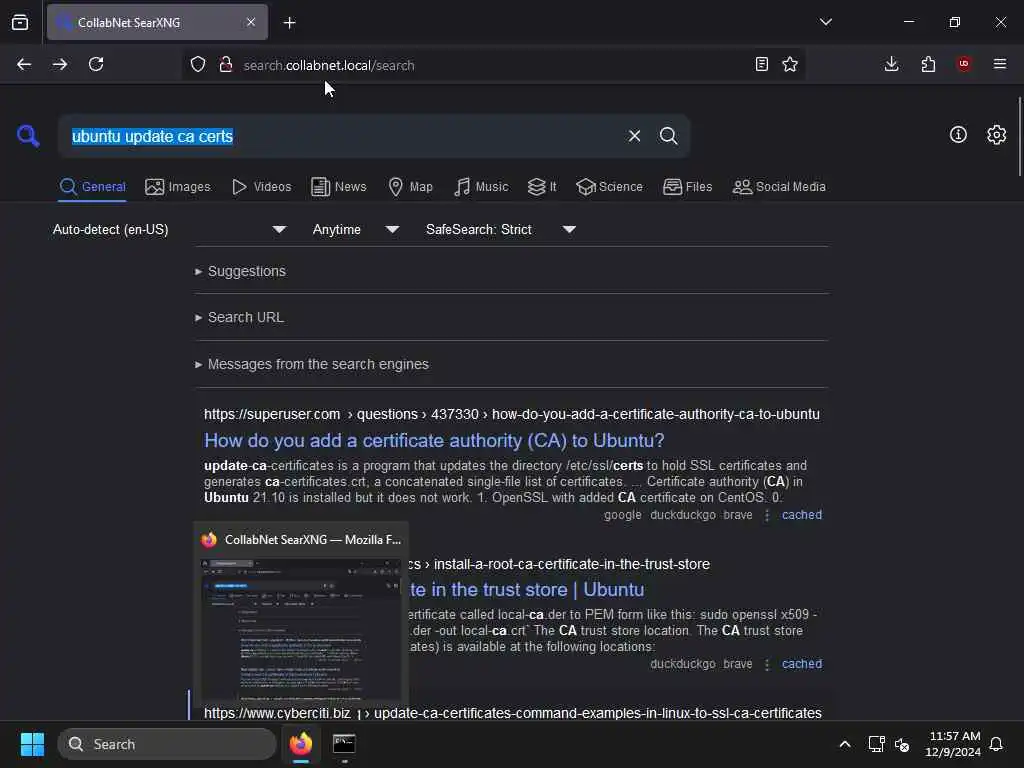Click the Firefox back arrow
The height and width of the screenshot is (768, 1024).
pyautogui.click(x=24, y=64)
